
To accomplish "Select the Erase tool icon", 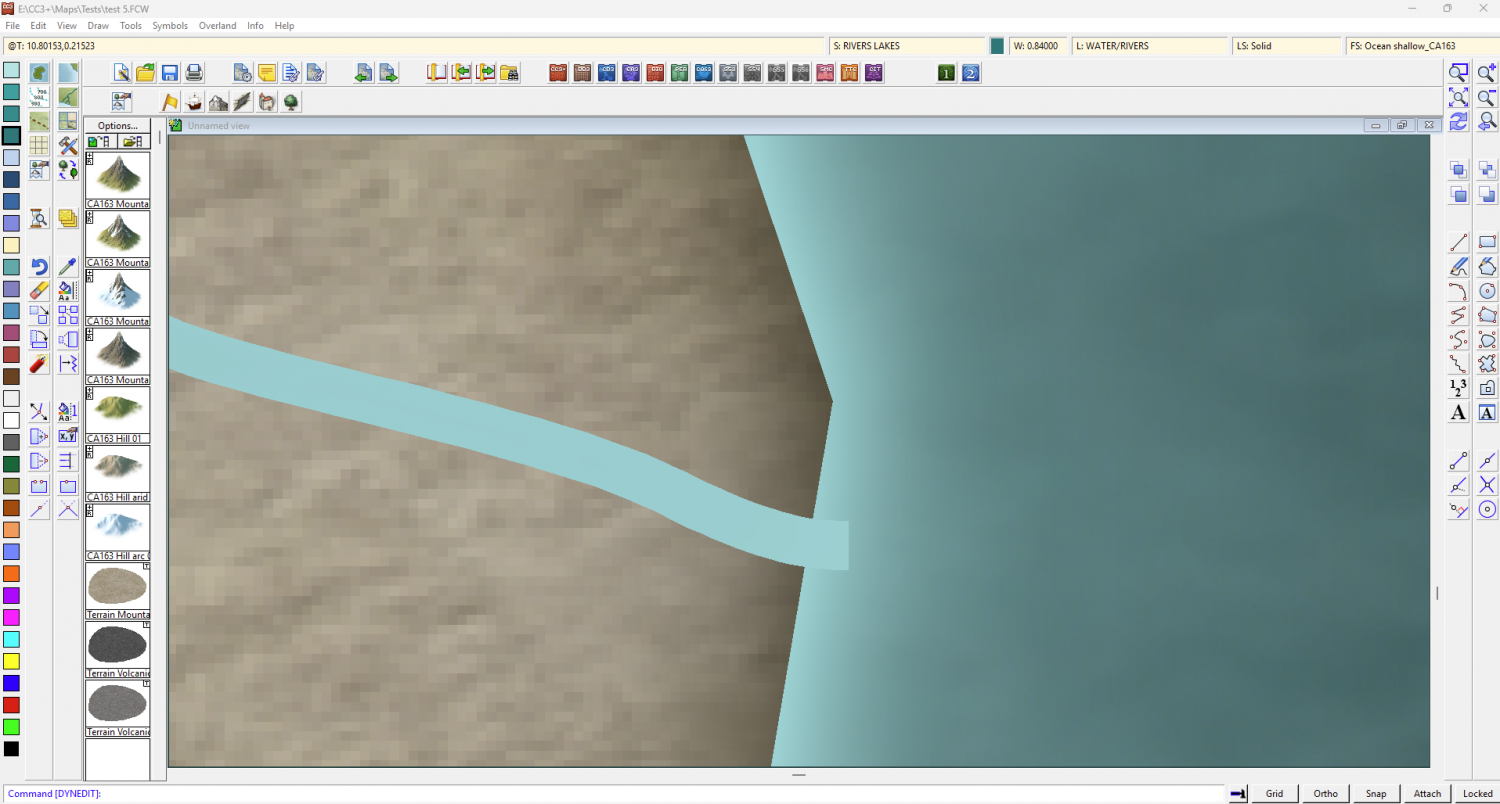I will coord(39,290).
